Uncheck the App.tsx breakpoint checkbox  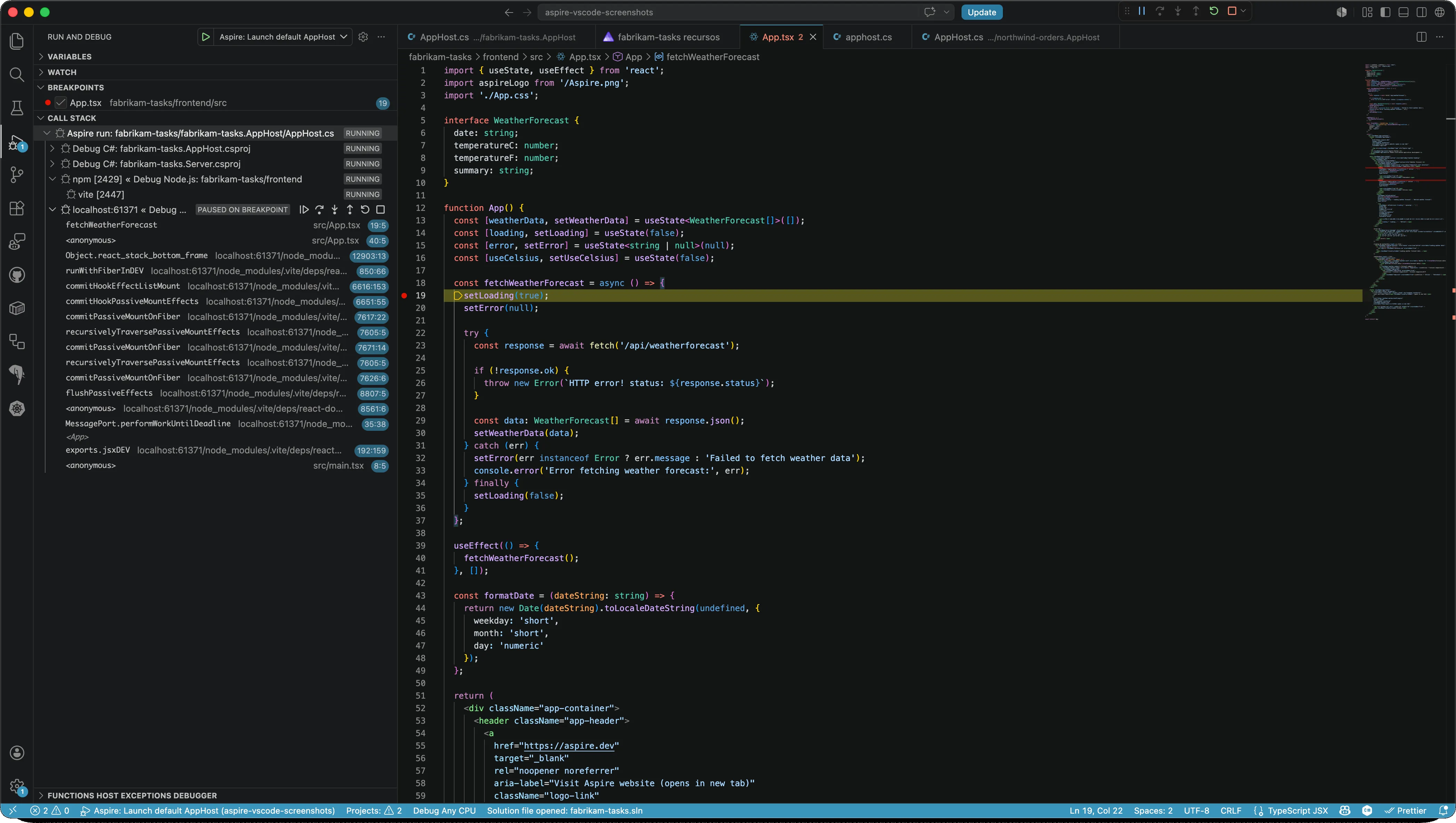point(60,103)
